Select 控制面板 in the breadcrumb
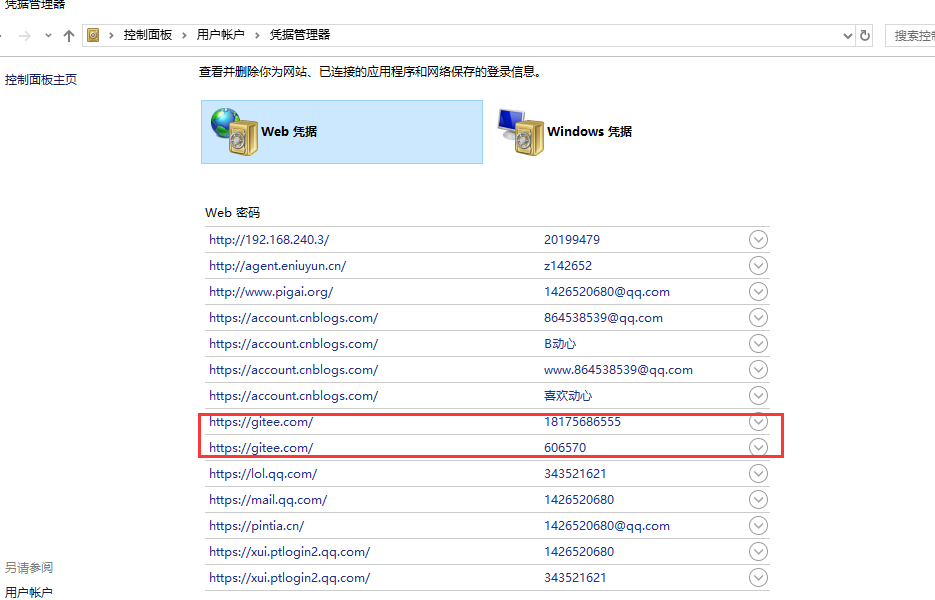Screen dimensions: 935x600 click(x=148, y=35)
